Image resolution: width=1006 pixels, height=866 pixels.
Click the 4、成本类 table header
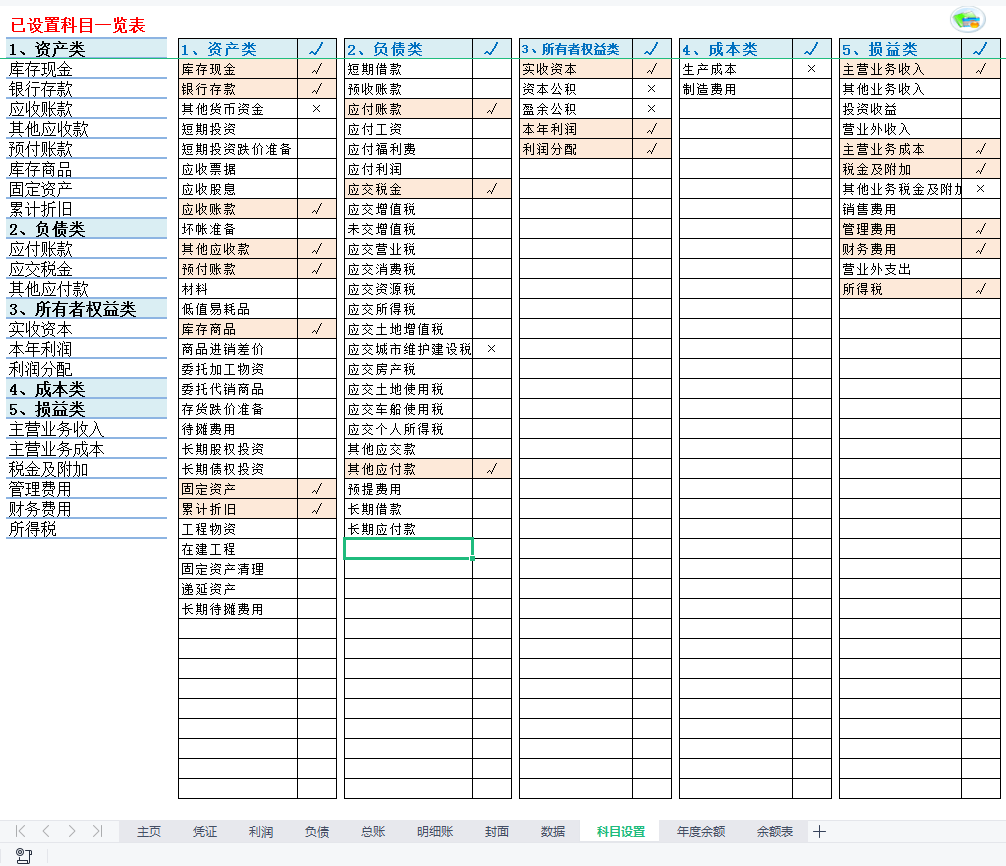click(x=736, y=49)
